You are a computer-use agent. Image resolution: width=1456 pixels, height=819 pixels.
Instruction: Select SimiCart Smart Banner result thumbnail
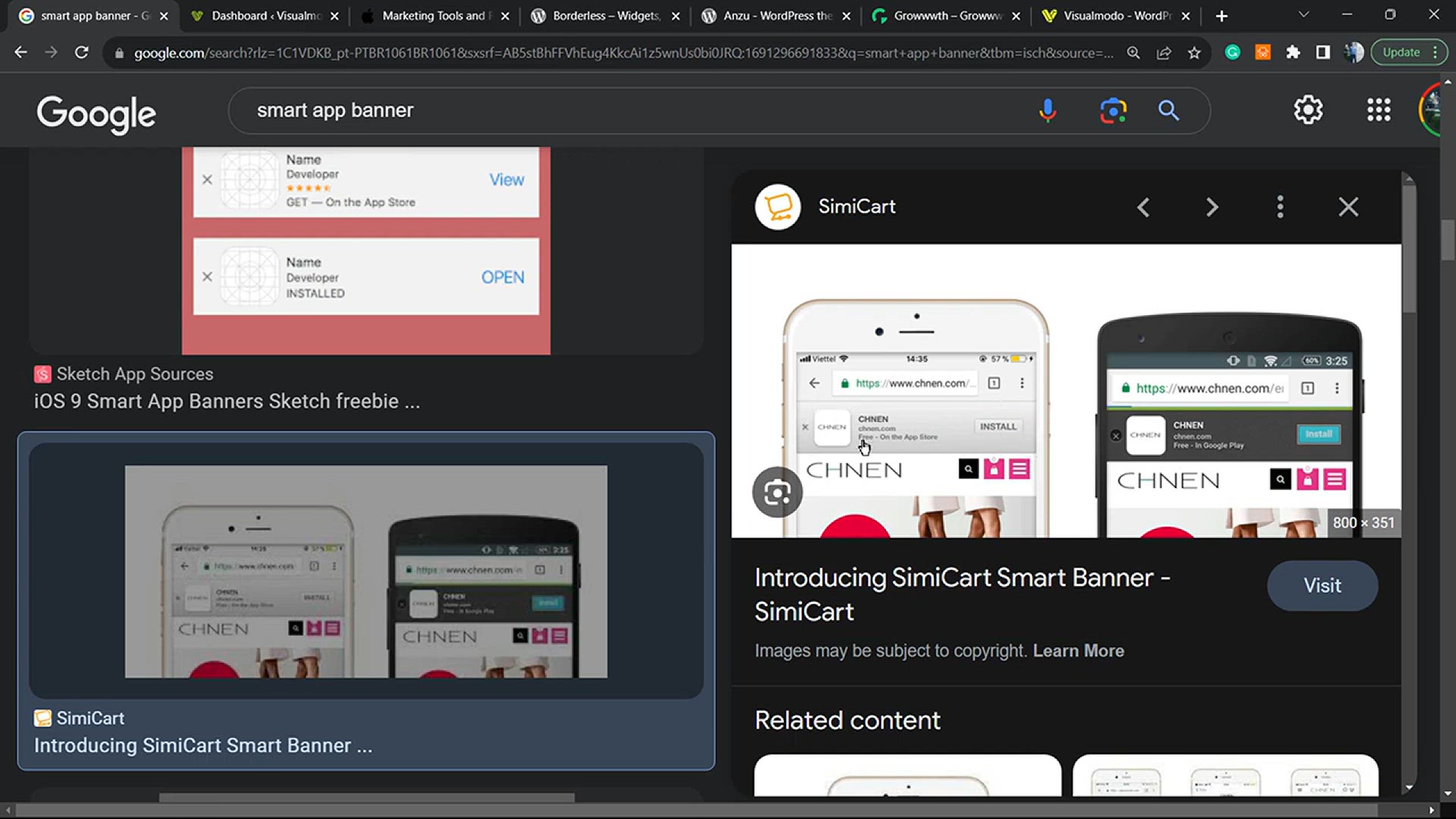tap(366, 571)
